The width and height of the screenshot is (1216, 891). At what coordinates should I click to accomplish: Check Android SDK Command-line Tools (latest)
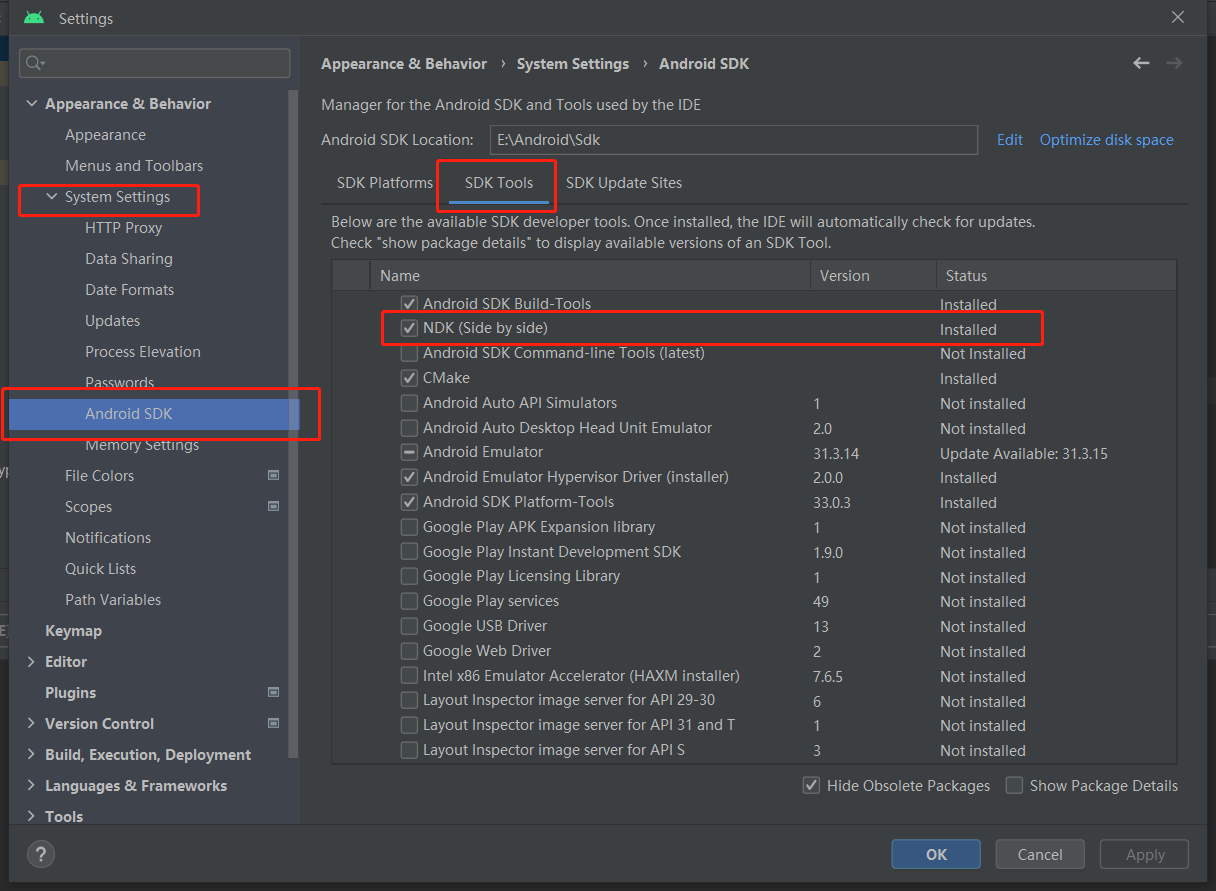point(409,353)
